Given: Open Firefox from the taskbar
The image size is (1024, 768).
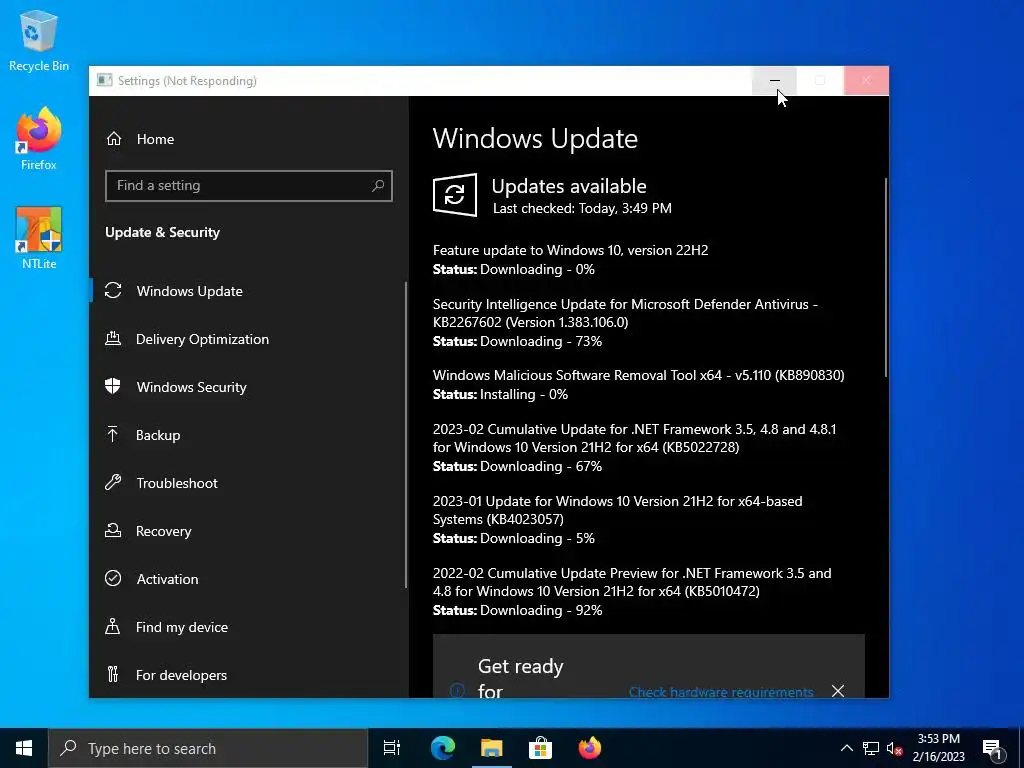Looking at the screenshot, I should pyautogui.click(x=590, y=748).
